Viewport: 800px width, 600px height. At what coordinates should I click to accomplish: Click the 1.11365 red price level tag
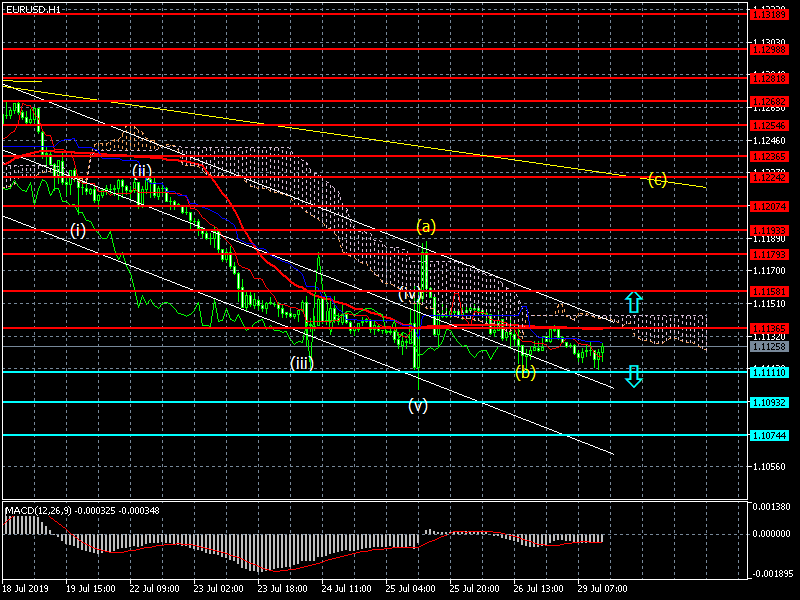tap(769, 329)
